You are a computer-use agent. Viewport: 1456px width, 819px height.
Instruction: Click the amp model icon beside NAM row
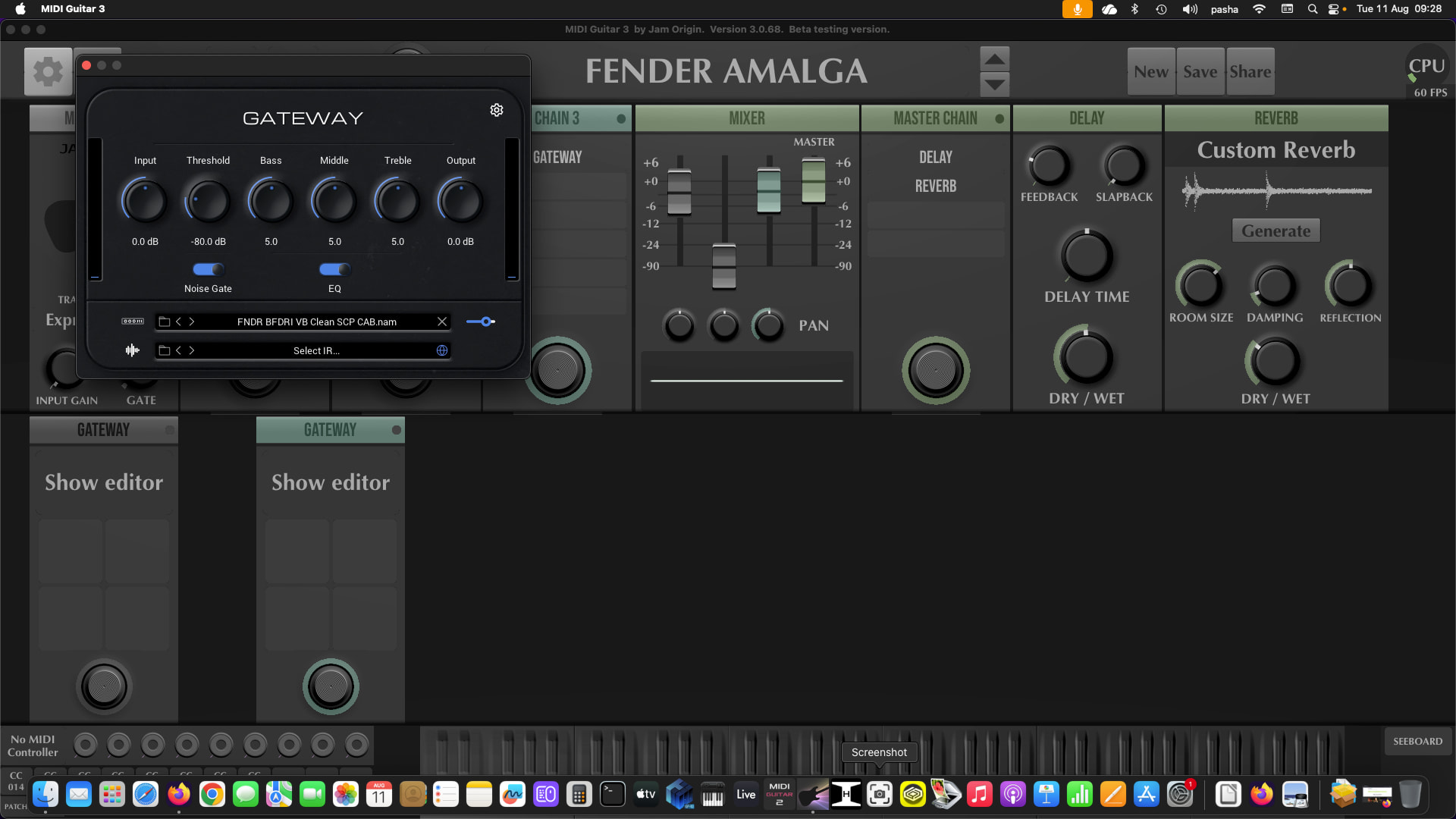(x=133, y=322)
